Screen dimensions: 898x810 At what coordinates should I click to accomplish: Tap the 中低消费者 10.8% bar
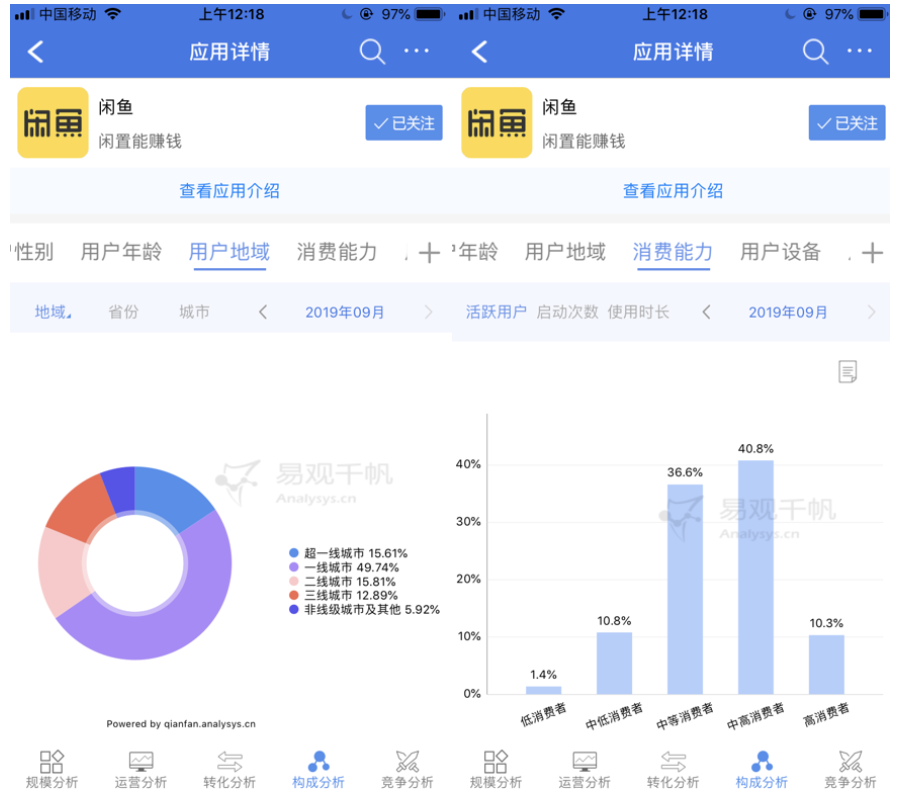point(614,663)
